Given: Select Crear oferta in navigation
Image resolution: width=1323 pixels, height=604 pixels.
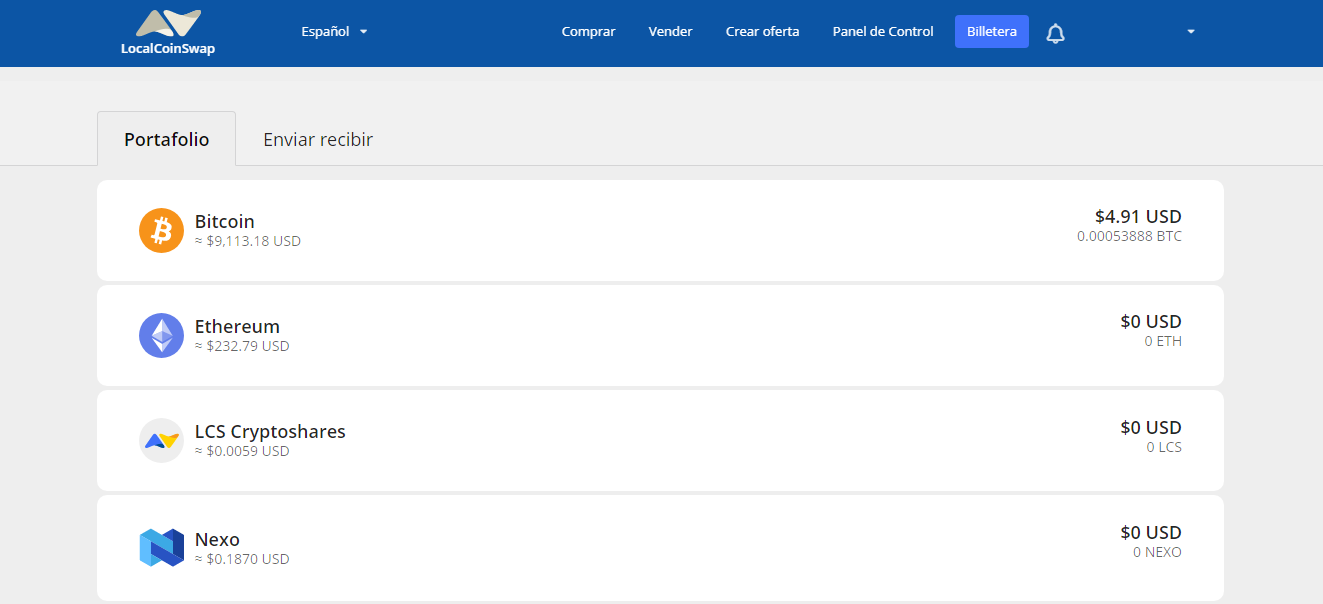Looking at the screenshot, I should point(762,32).
